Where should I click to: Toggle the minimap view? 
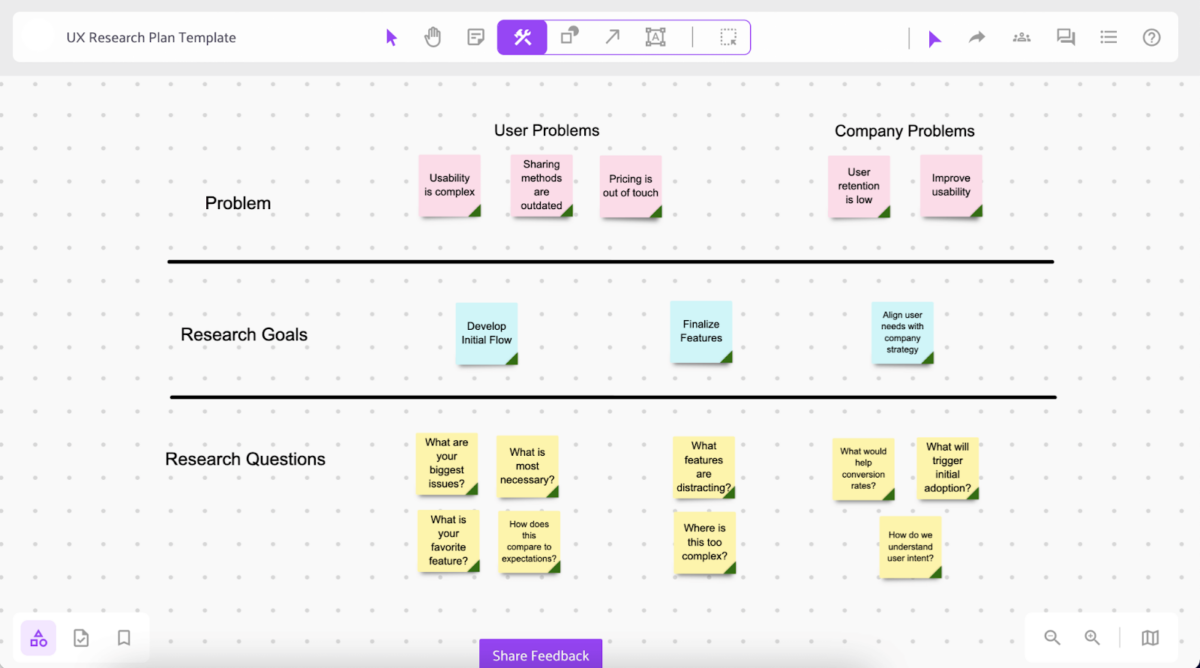tap(1150, 637)
